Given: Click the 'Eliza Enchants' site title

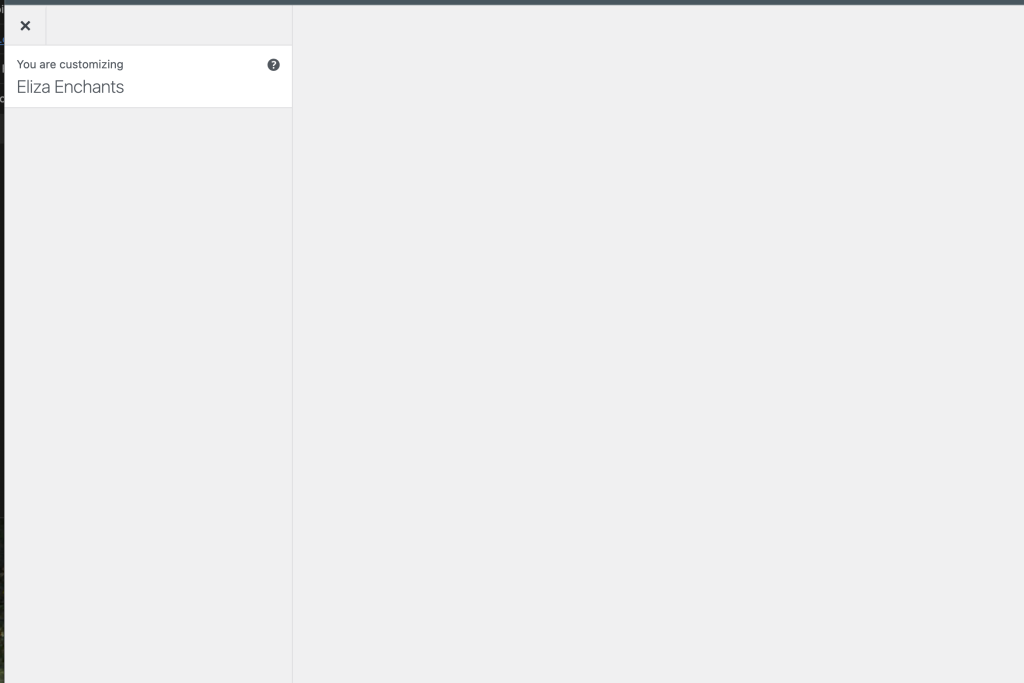Looking at the screenshot, I should [x=70, y=87].
